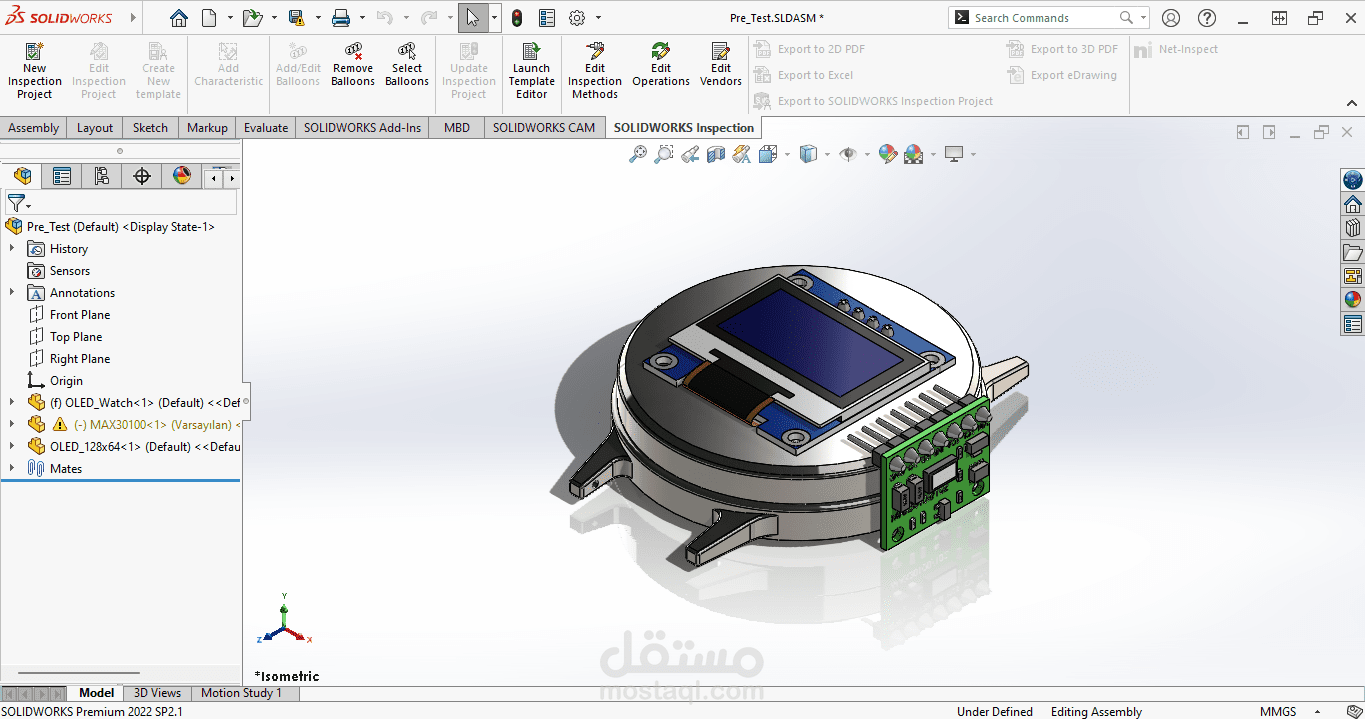Select the Front Plane in the tree
Screen dimensions: 1365x719
tap(80, 314)
